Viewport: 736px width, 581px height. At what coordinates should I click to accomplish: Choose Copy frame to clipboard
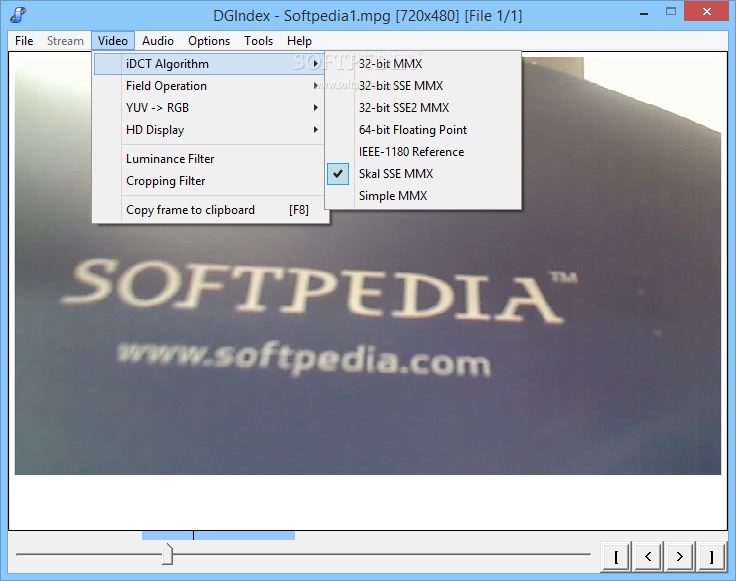click(x=209, y=210)
